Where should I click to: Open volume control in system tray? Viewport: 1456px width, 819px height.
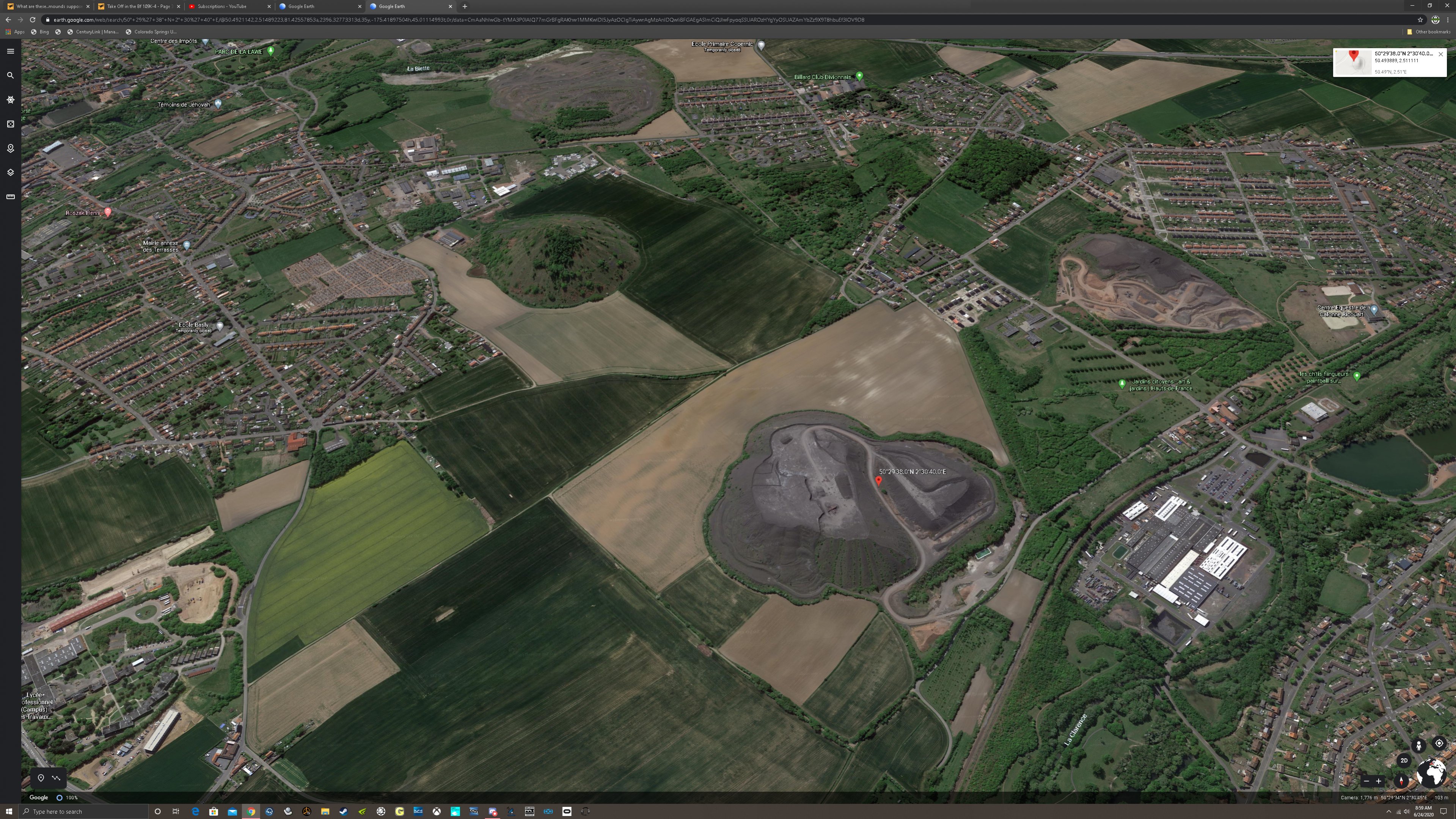click(x=1406, y=812)
